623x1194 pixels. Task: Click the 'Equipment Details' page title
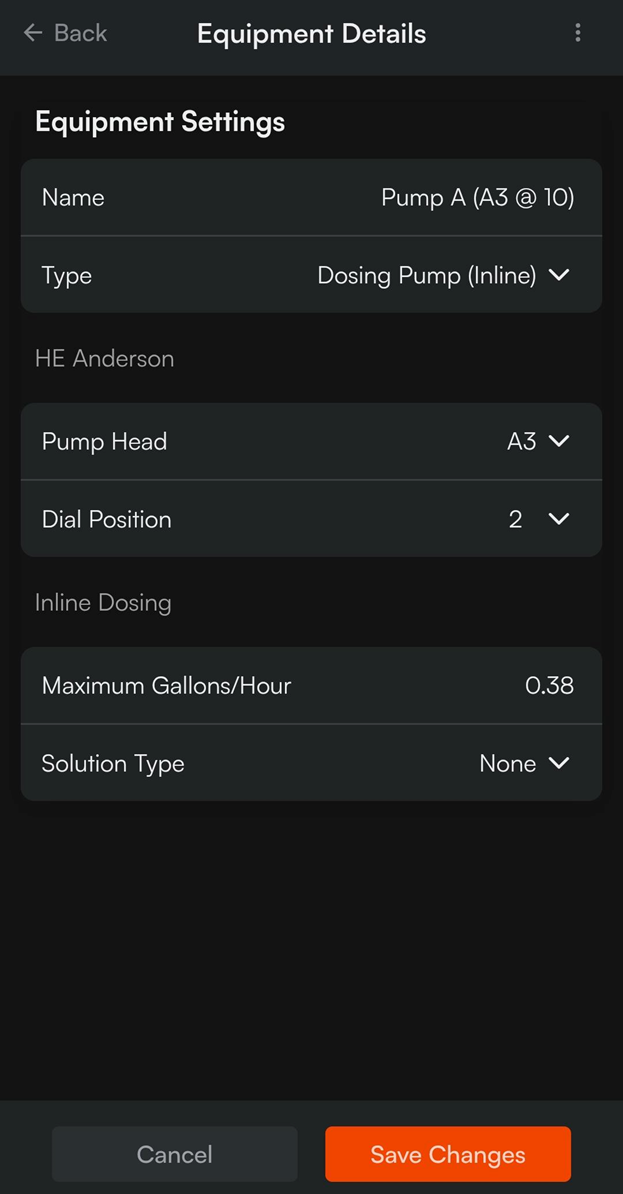point(311,33)
